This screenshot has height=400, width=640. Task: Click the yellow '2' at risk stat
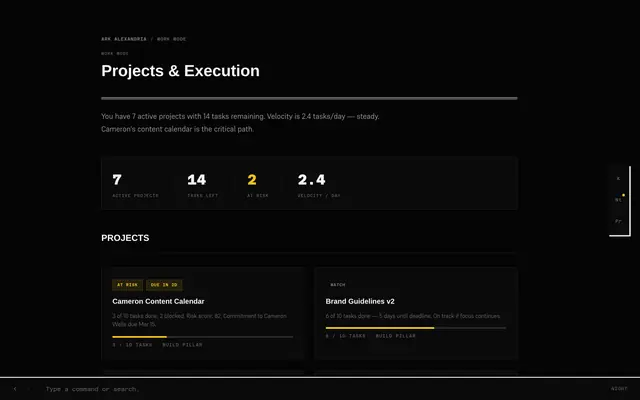(252, 180)
